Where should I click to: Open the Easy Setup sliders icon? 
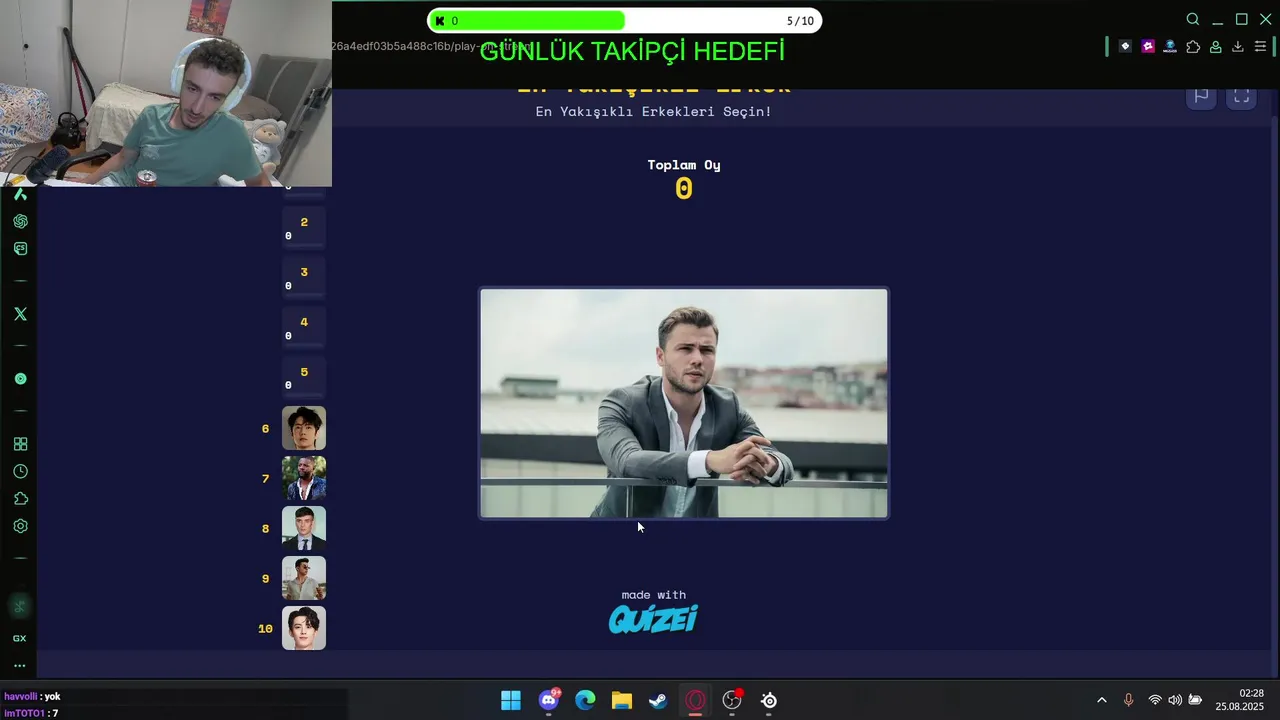[1260, 46]
